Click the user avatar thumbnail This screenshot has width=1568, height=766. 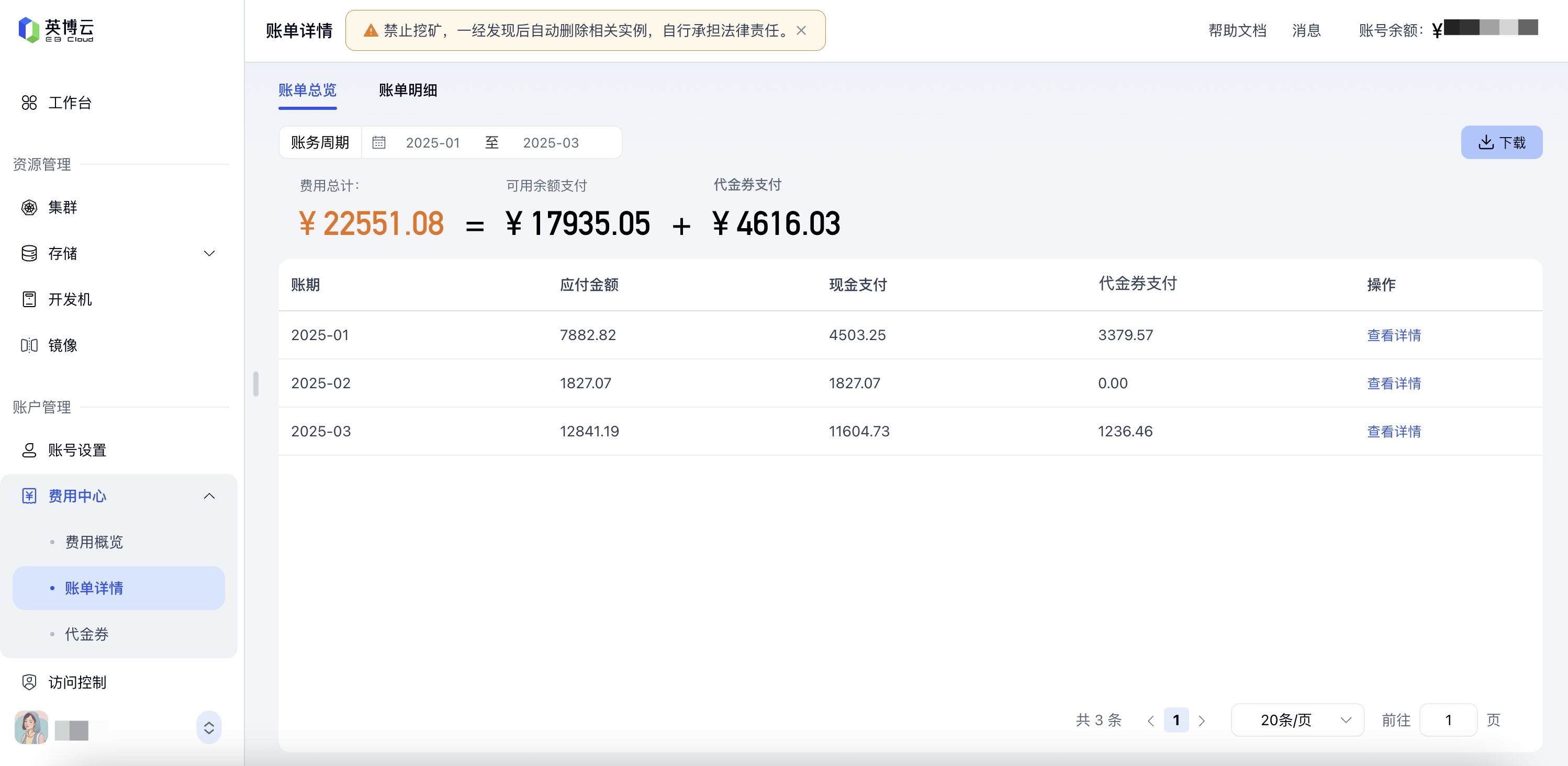(31, 727)
